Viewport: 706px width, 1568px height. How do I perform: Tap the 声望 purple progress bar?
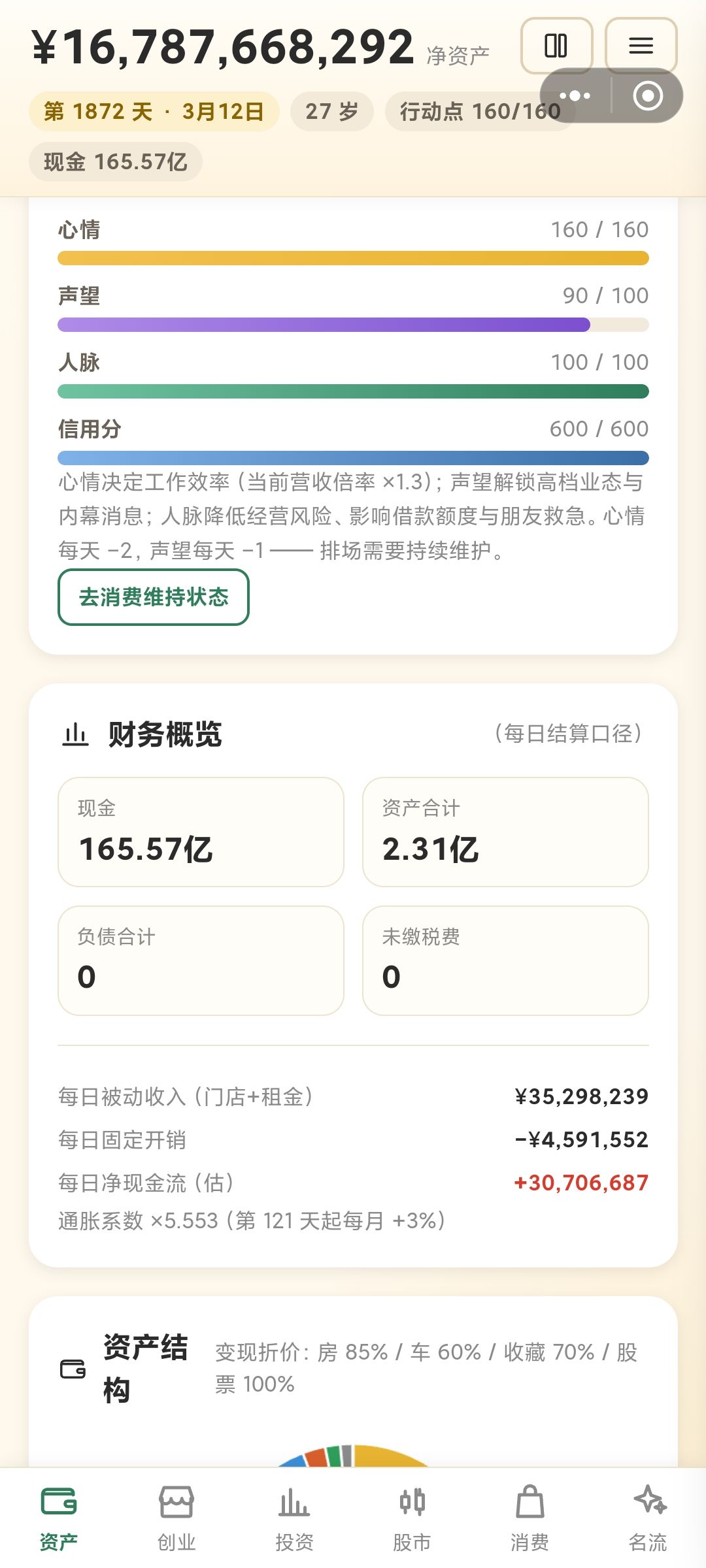click(353, 325)
